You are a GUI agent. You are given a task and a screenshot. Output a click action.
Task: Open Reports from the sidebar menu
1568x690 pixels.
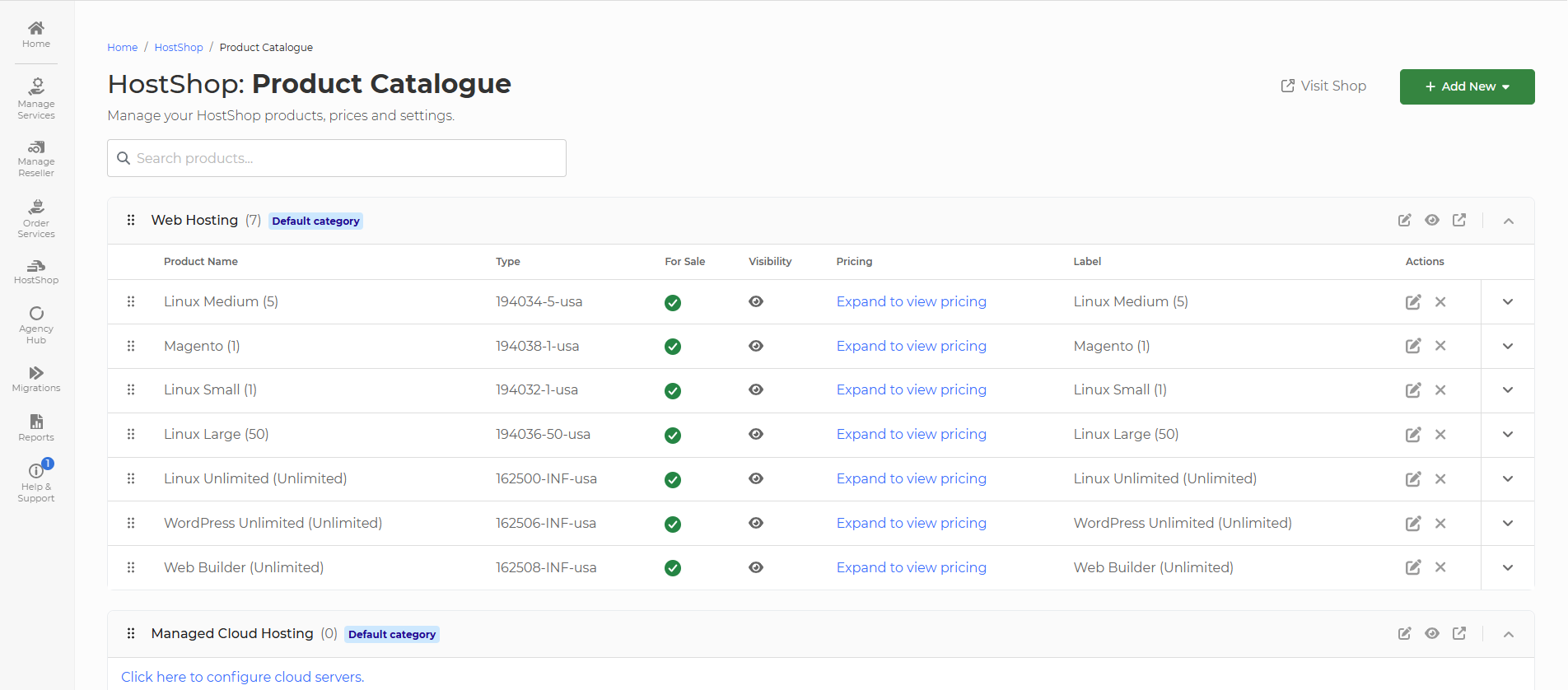pyautogui.click(x=36, y=427)
